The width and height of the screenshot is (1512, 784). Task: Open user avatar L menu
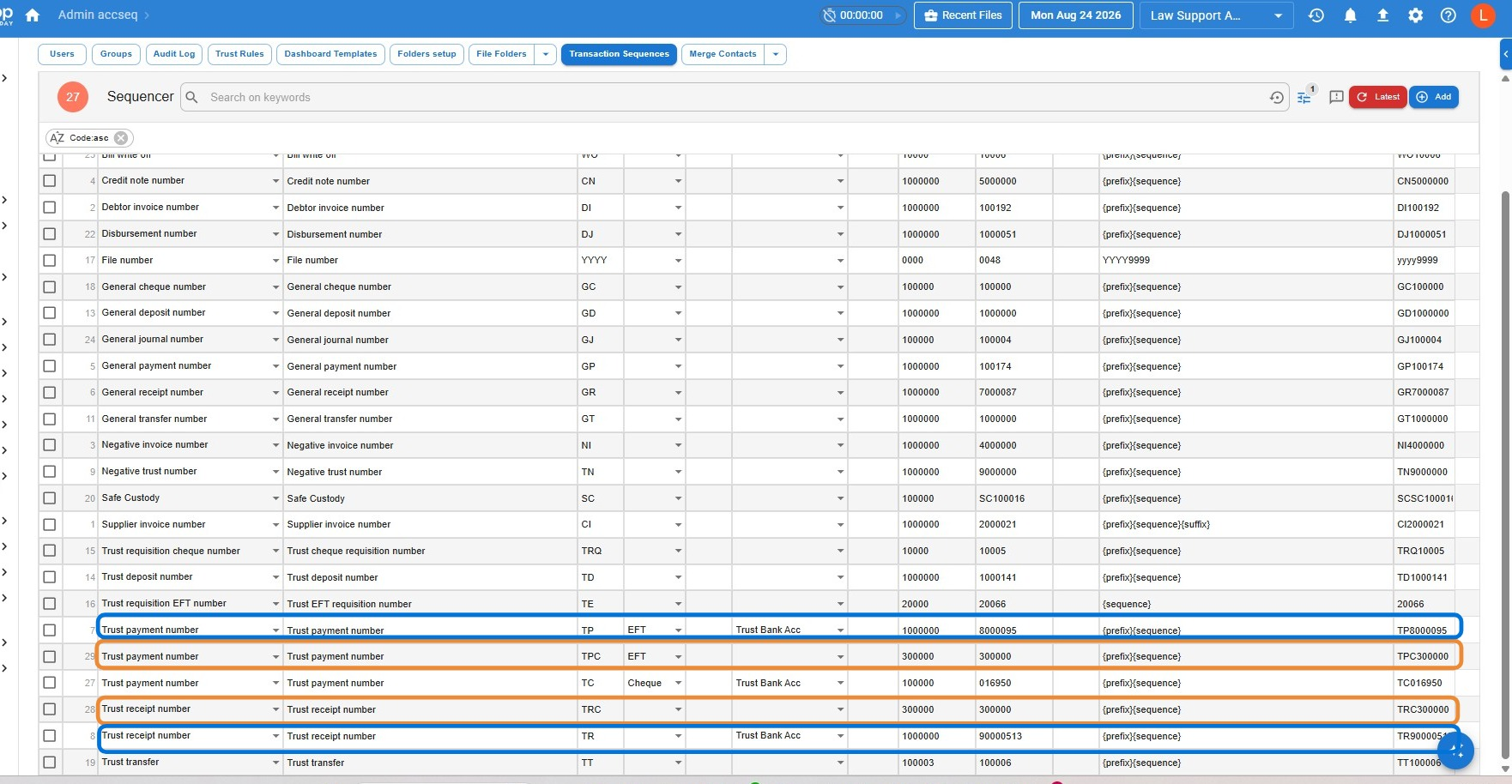[1483, 15]
